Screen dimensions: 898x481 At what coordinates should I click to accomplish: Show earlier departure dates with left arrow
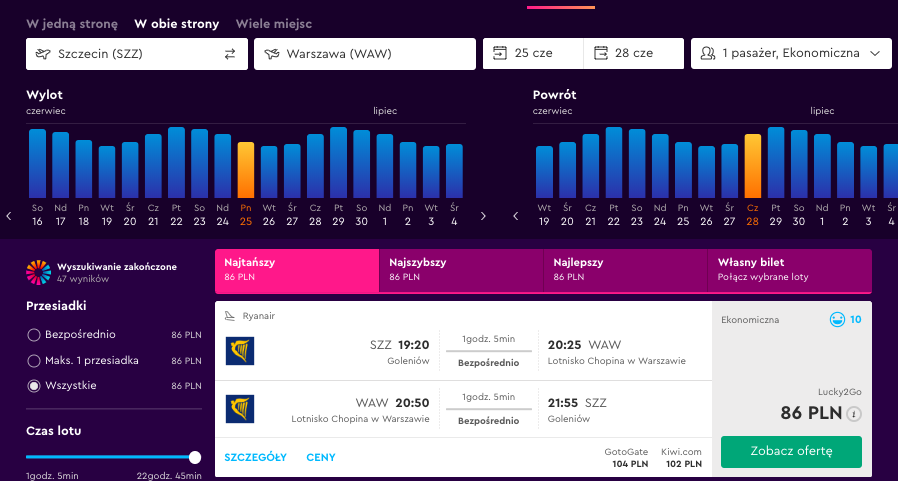pyautogui.click(x=9, y=216)
